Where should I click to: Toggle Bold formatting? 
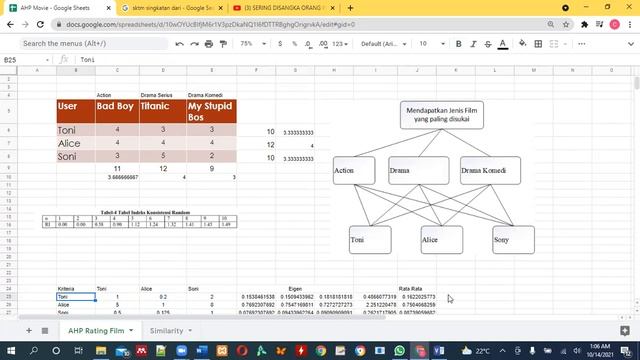(458, 44)
